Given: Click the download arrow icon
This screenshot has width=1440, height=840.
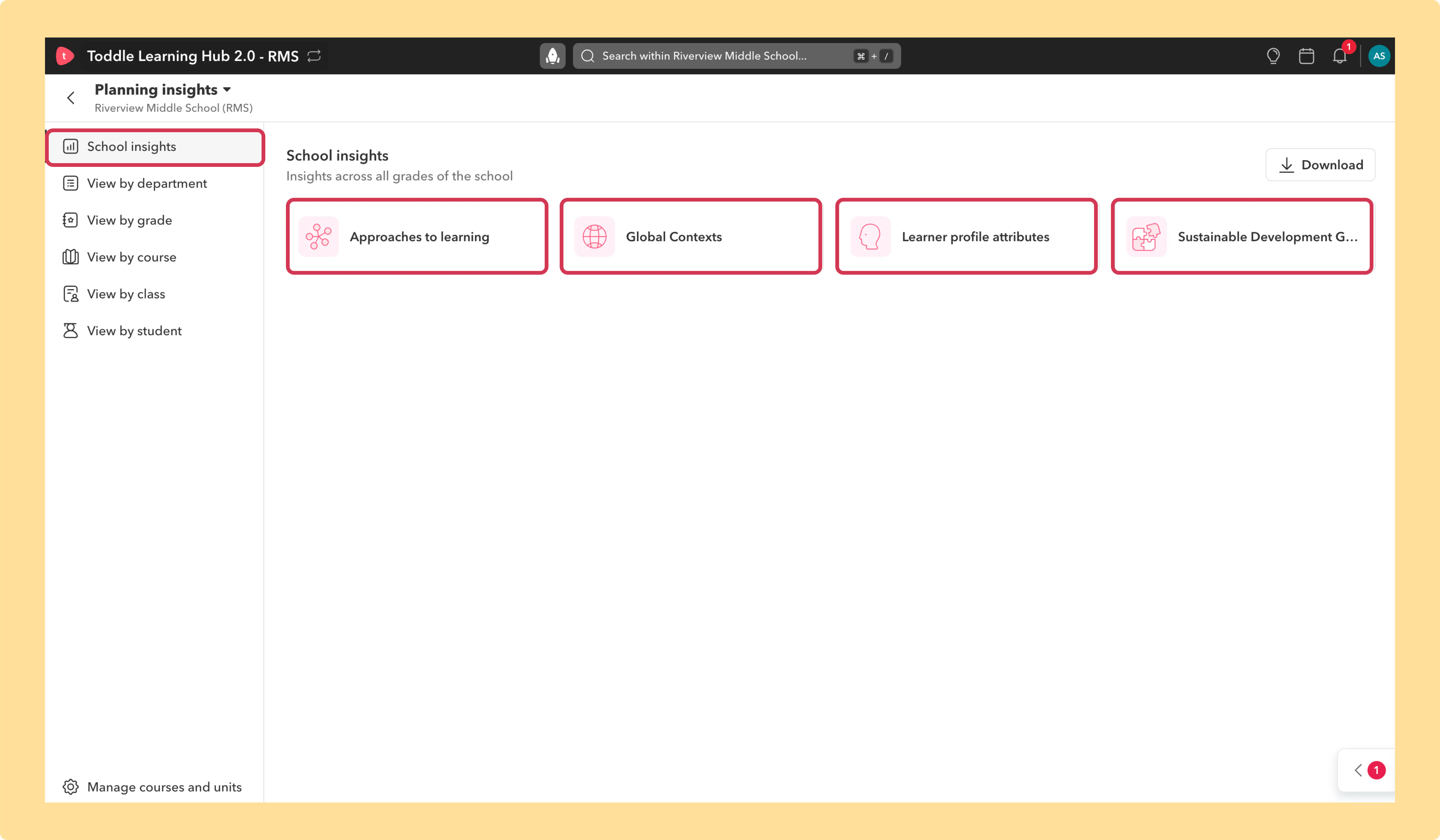Looking at the screenshot, I should 1286,165.
